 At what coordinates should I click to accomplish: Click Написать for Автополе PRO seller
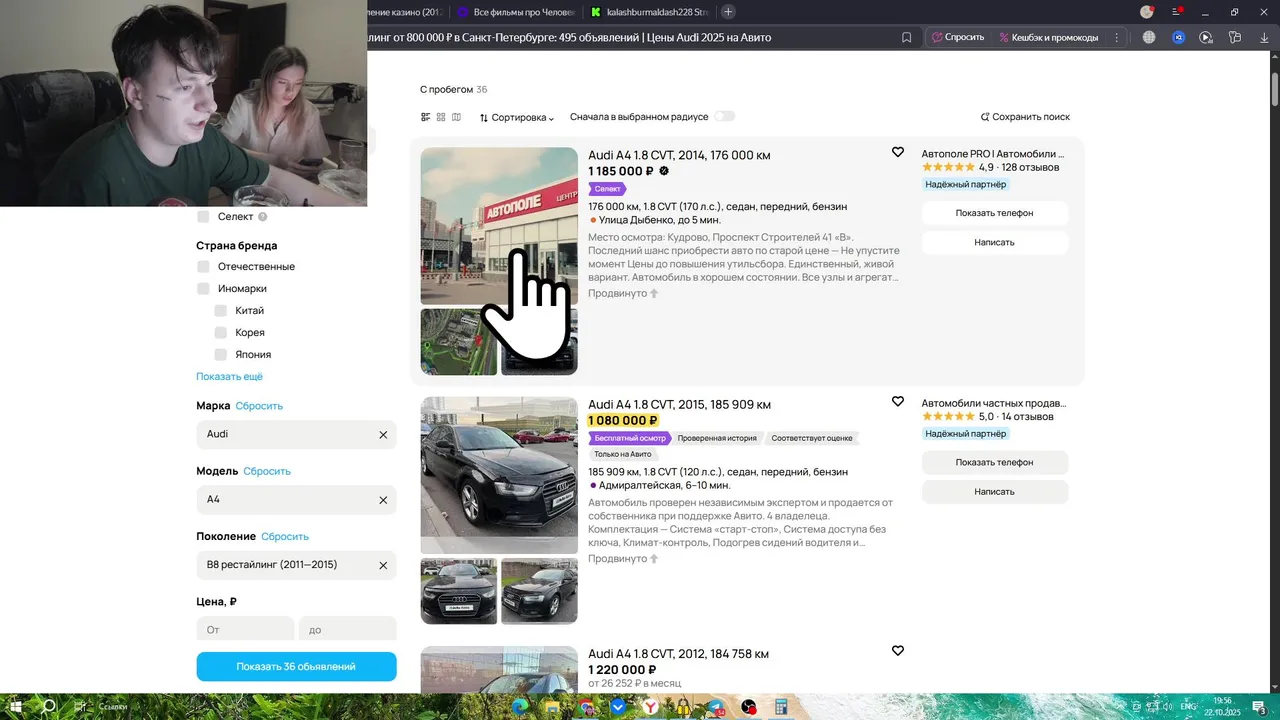[994, 242]
